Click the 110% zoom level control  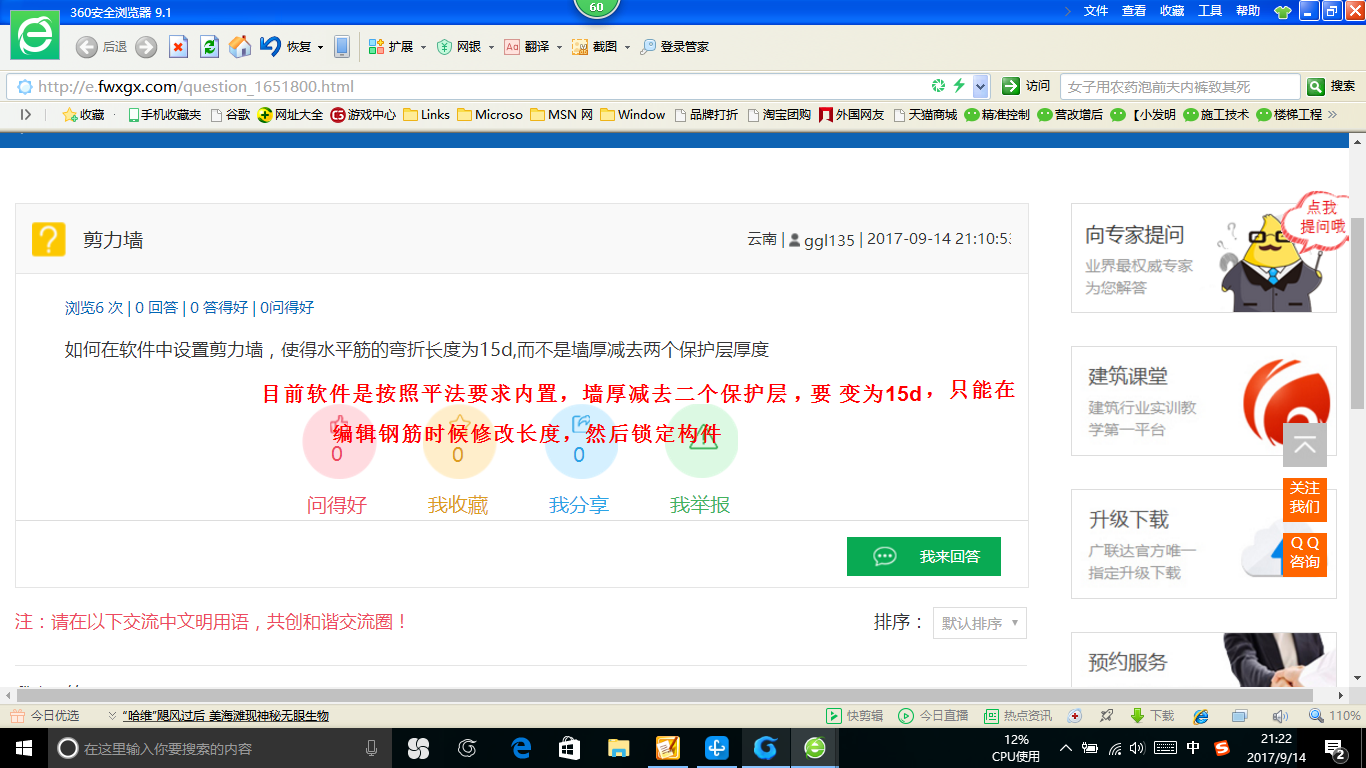click(x=1335, y=716)
